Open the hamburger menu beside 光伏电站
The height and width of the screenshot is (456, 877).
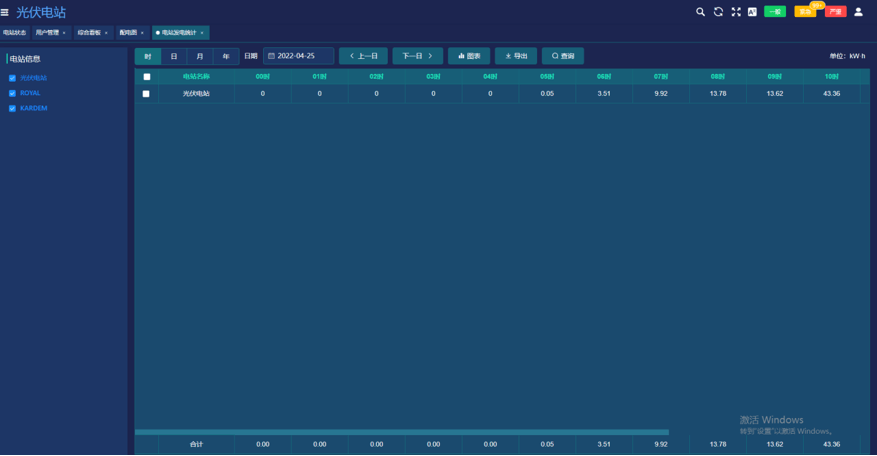(x=5, y=12)
